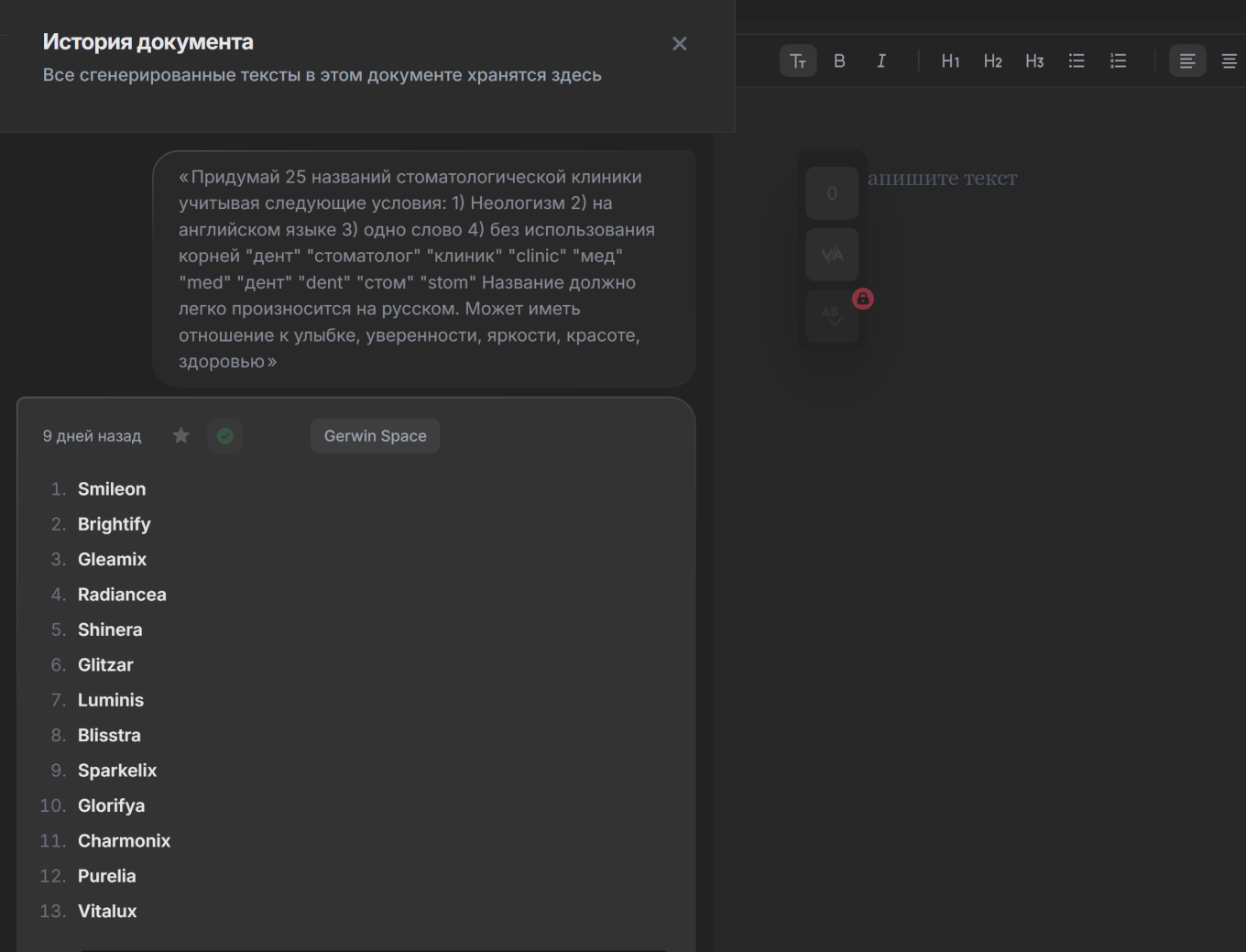This screenshot has height=952, width=1246.
Task: Toggle italic text formatting
Action: point(881,61)
